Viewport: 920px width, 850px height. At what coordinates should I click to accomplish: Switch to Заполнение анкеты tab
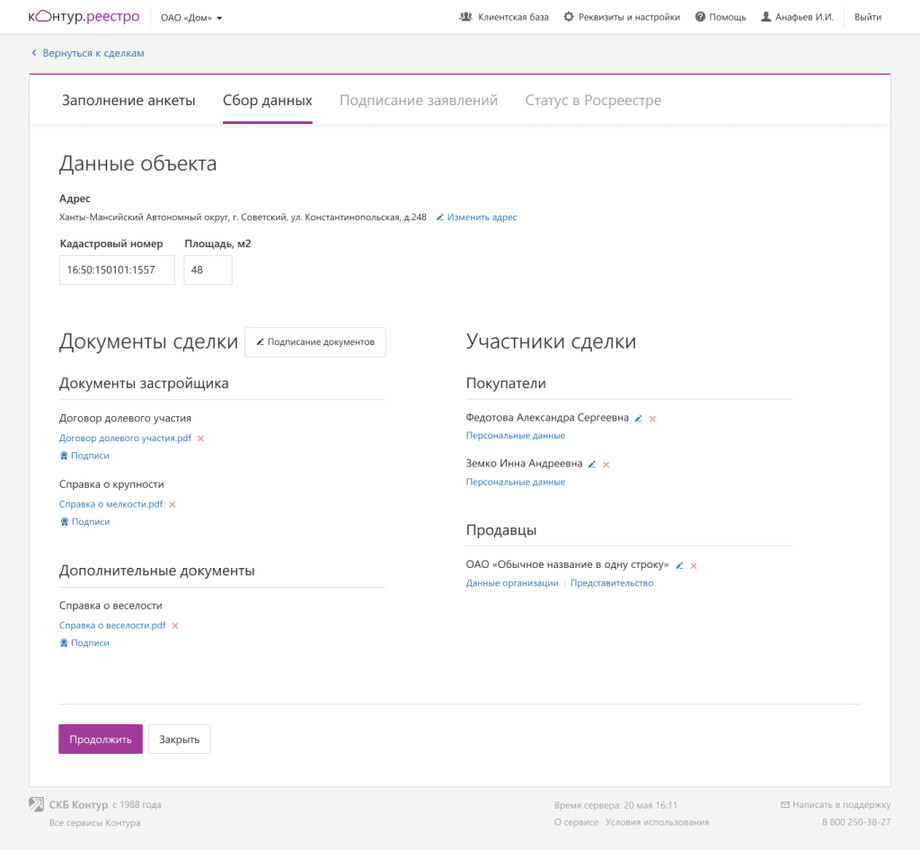point(128,100)
